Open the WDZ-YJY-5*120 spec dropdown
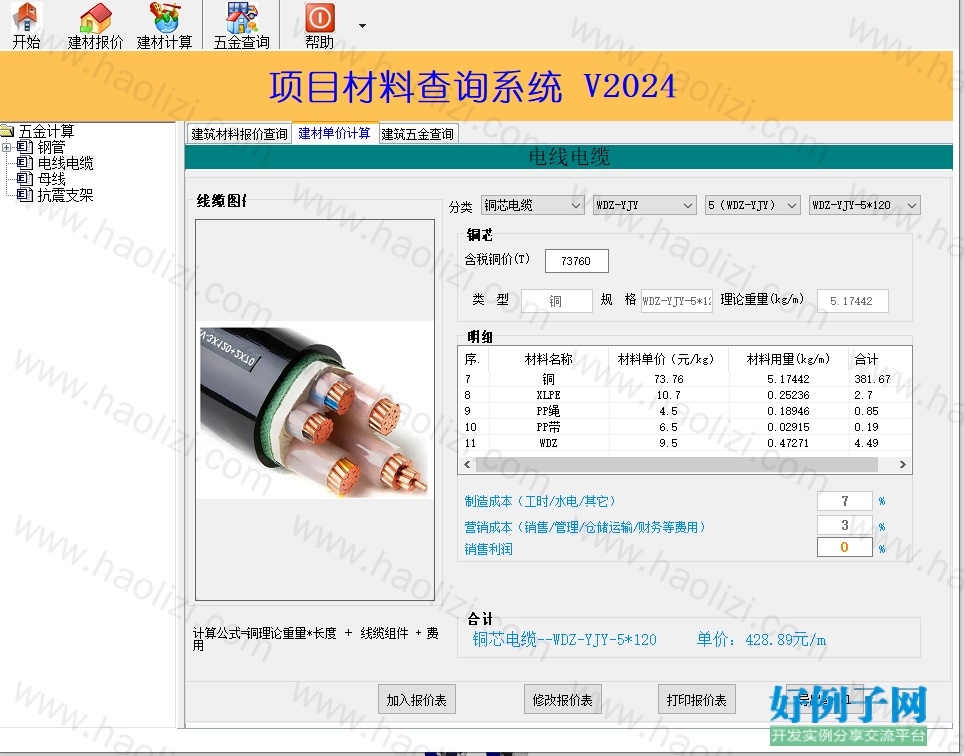The width and height of the screenshot is (964, 756). (x=864, y=205)
